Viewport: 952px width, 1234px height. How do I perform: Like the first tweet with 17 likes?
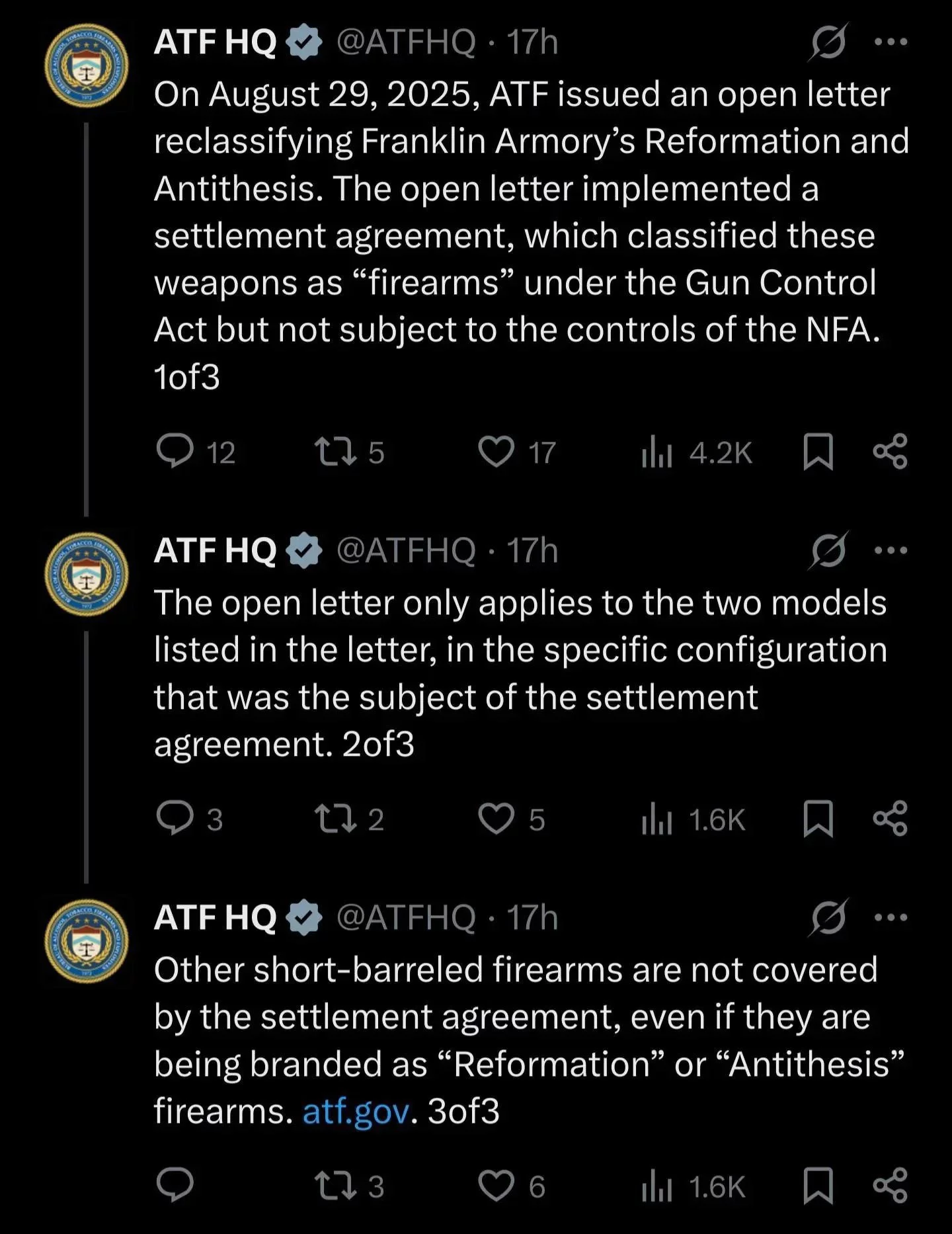[x=496, y=452]
